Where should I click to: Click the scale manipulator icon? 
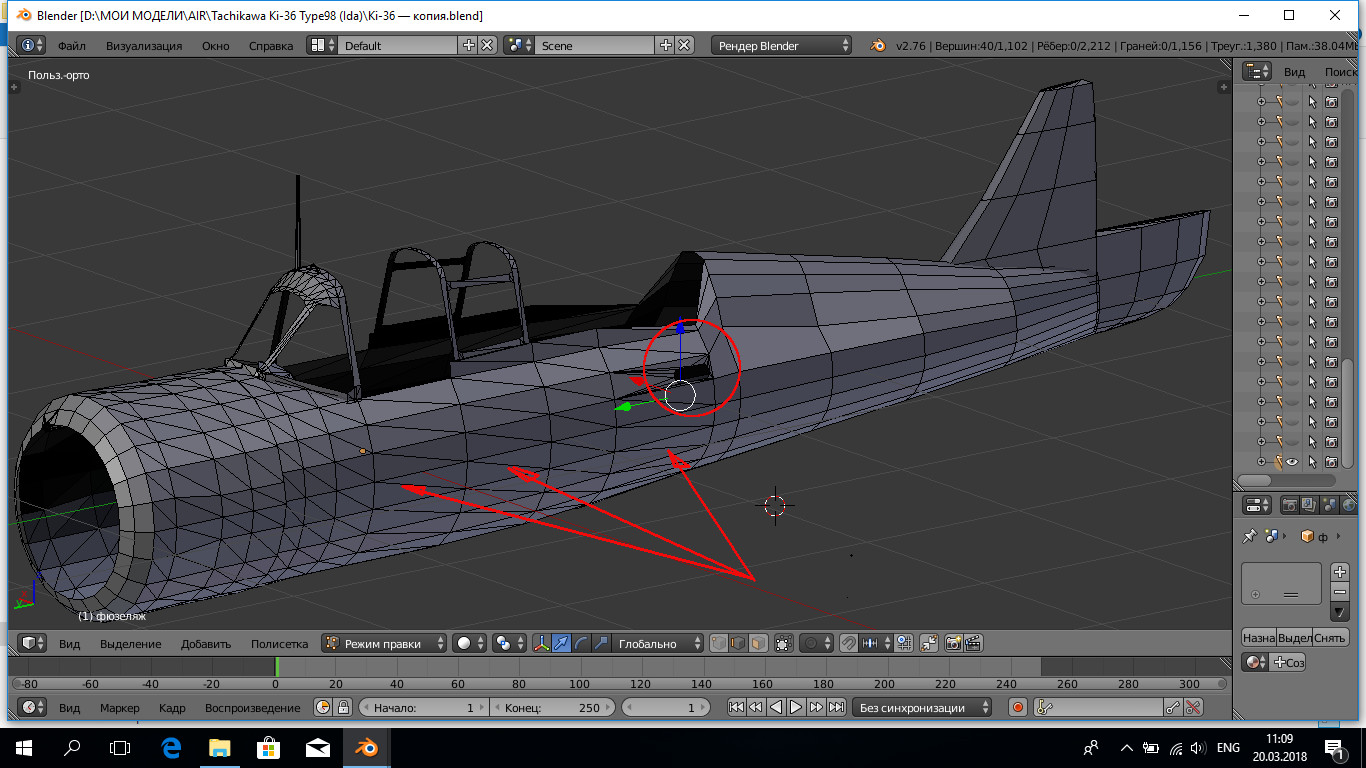600,644
